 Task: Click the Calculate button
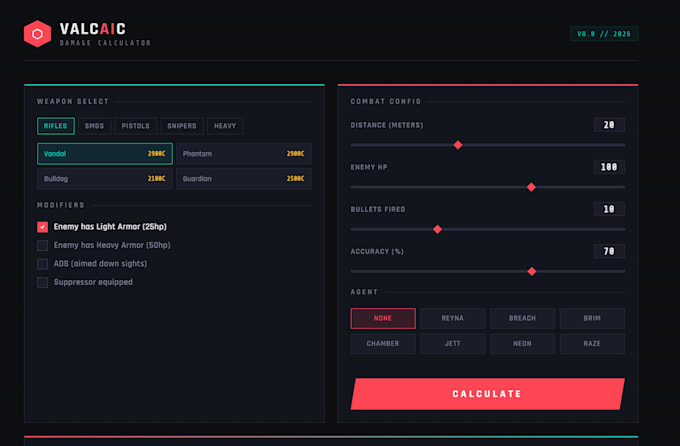(487, 394)
